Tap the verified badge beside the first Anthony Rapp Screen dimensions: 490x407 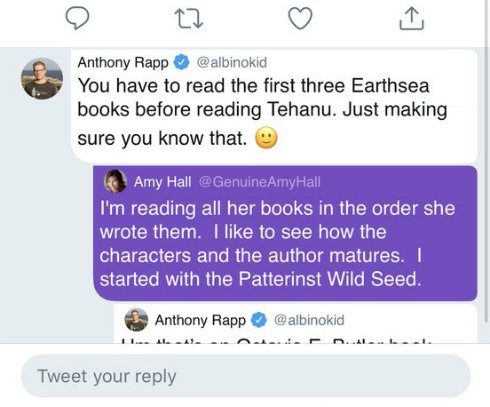click(182, 62)
